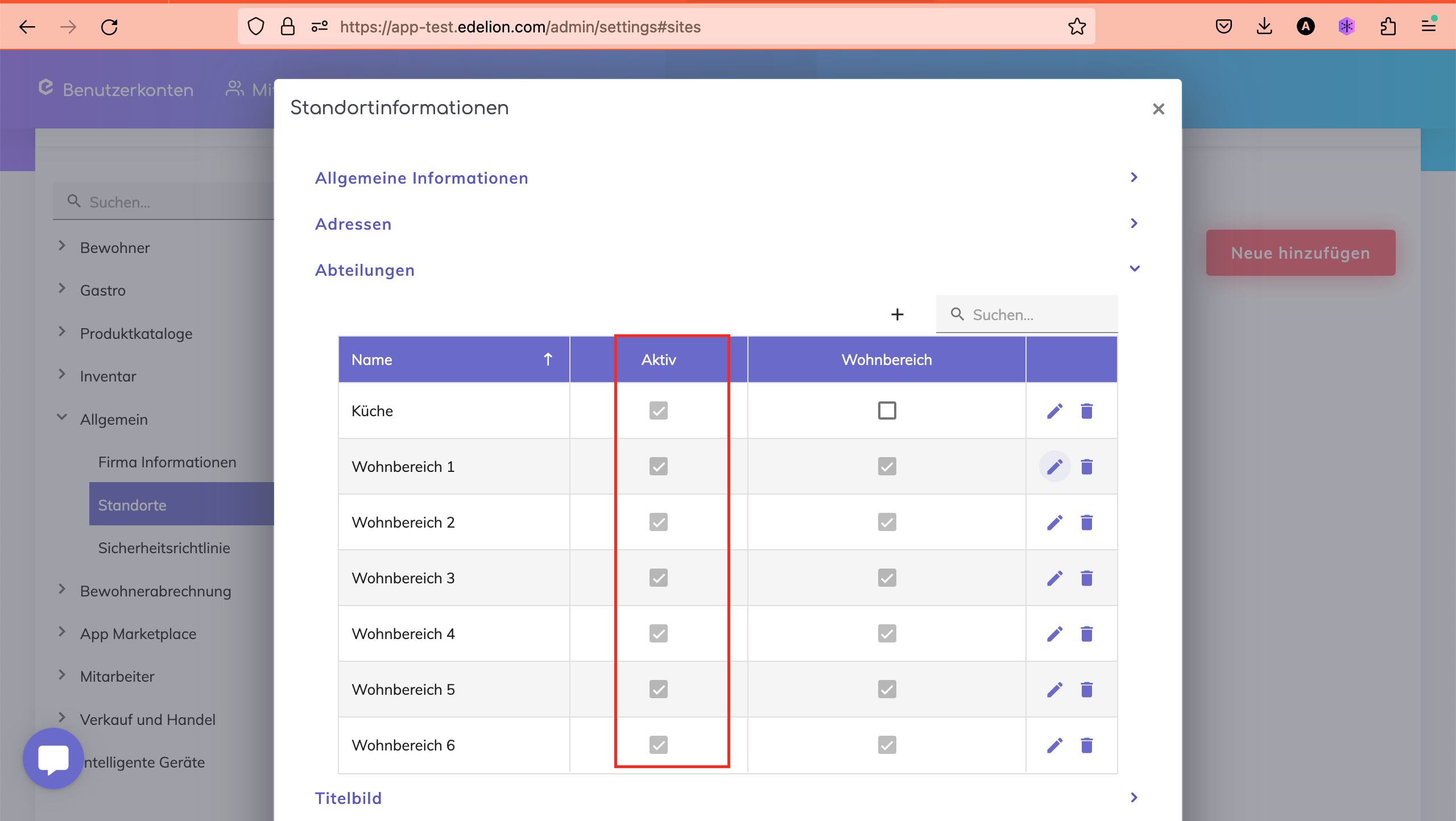Open the chat support bubble
The image size is (1456, 821).
(53, 758)
